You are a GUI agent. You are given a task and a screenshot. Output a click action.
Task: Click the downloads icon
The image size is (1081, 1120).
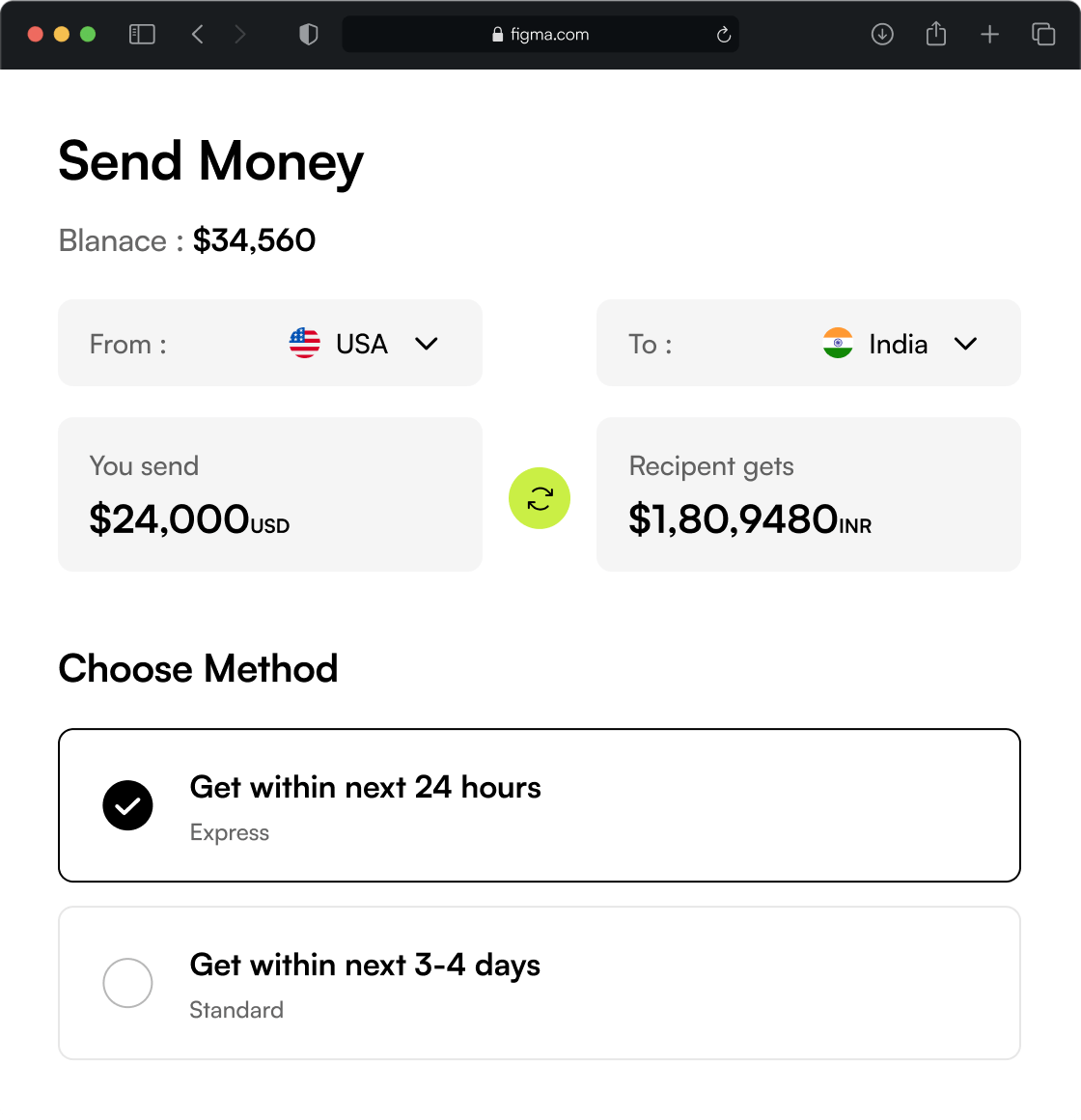coord(881,34)
